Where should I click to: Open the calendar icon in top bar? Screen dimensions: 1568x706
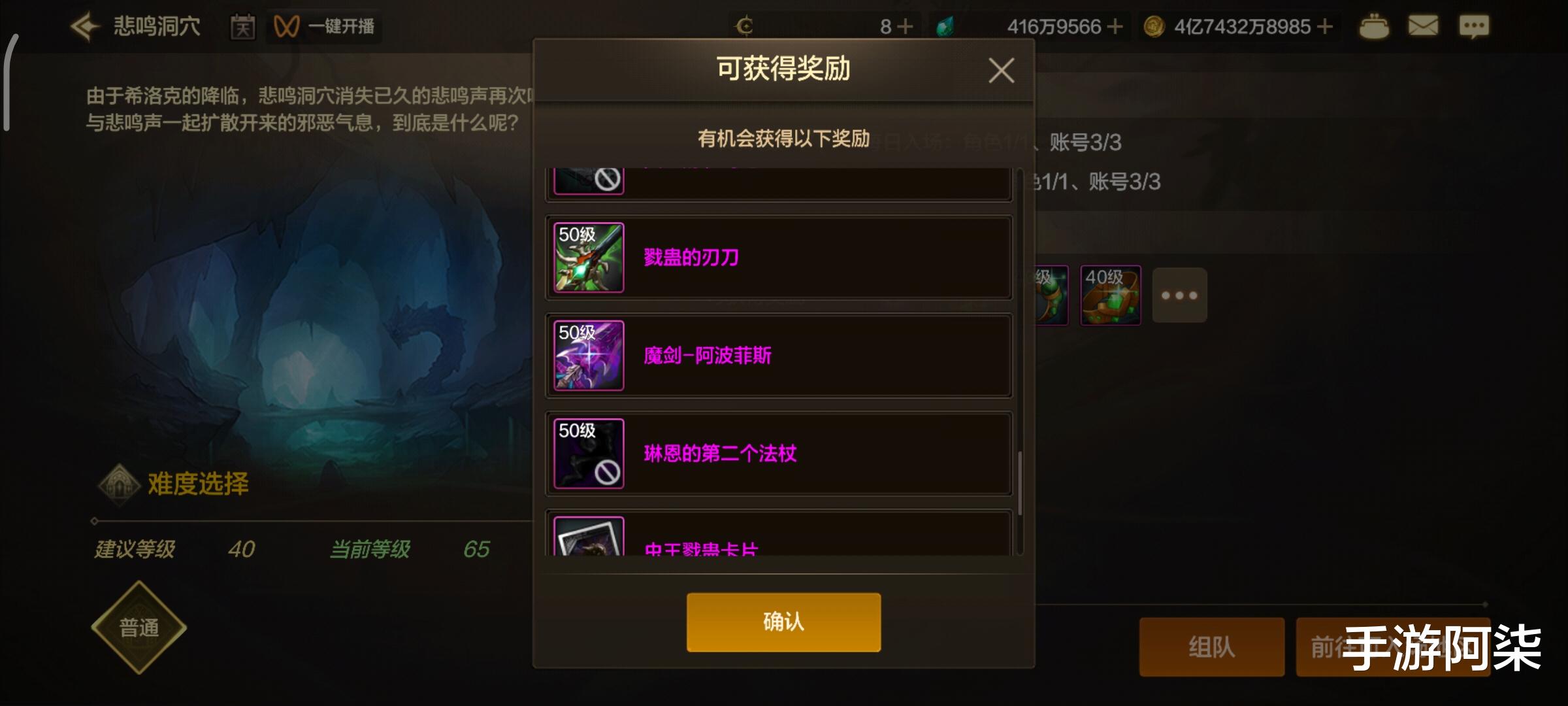pos(242,27)
